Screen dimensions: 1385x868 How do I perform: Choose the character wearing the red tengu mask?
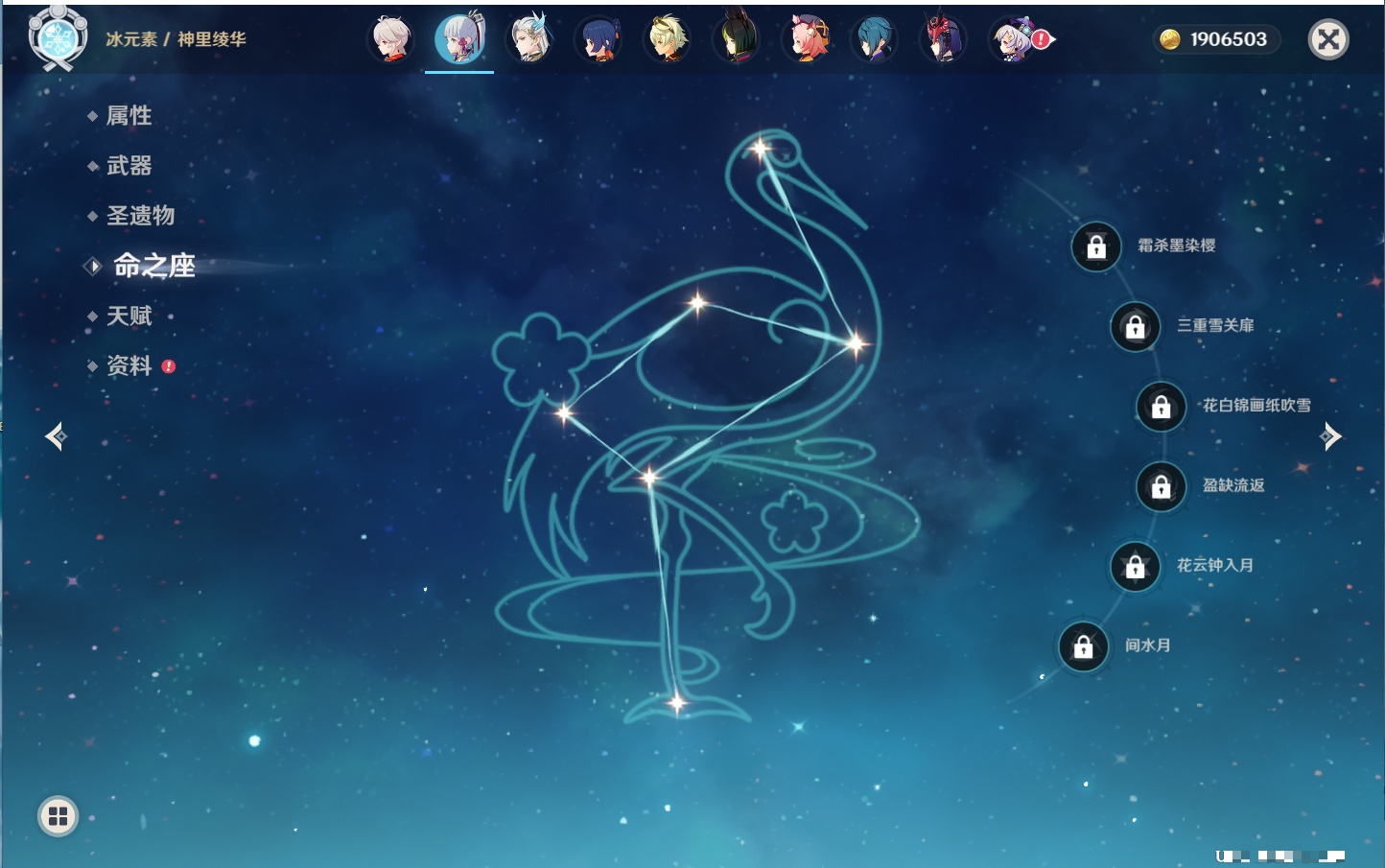[943, 40]
